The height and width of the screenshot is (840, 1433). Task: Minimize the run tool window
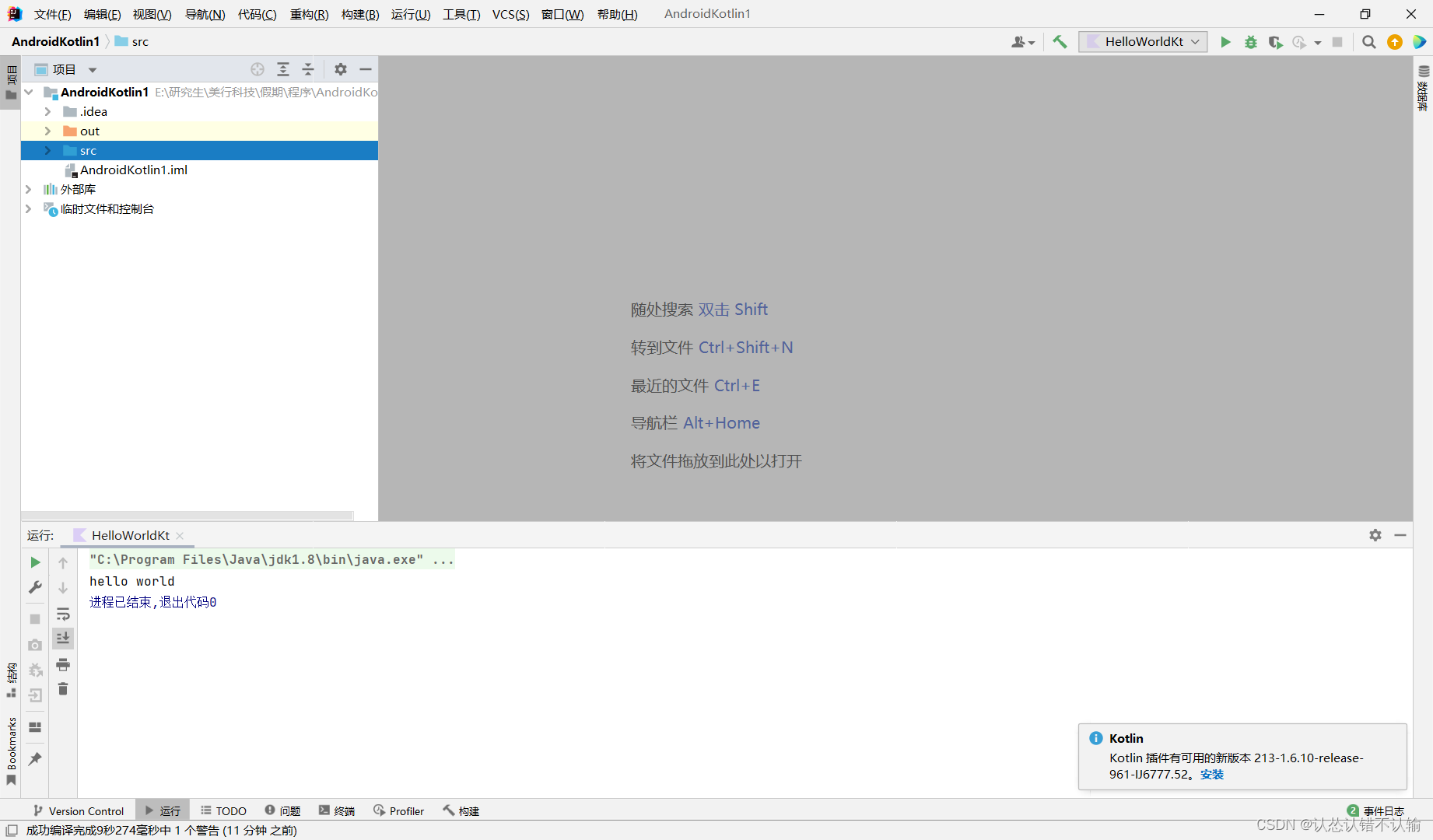[x=1400, y=535]
